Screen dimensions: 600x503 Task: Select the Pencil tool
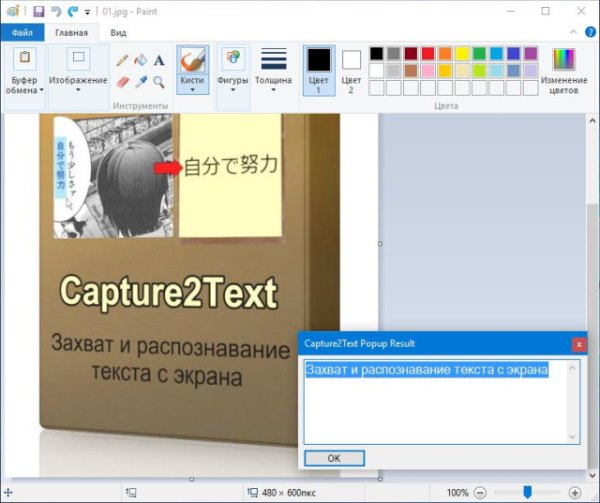123,61
